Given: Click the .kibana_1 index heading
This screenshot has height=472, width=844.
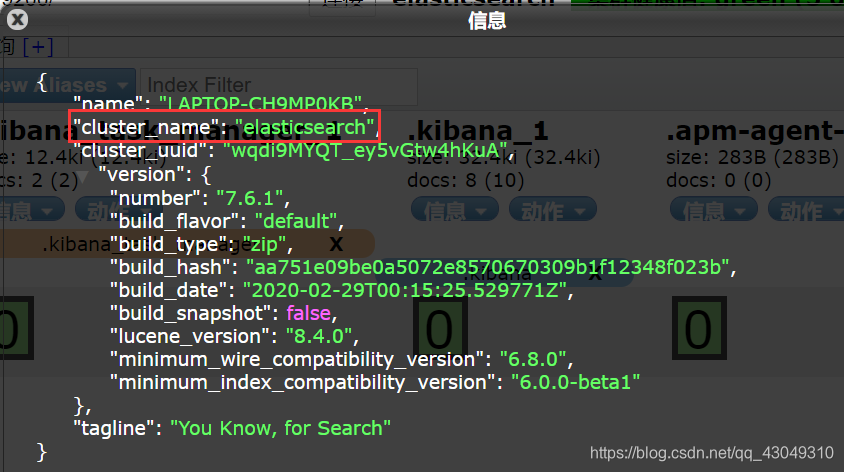Looking at the screenshot, I should point(477,131).
